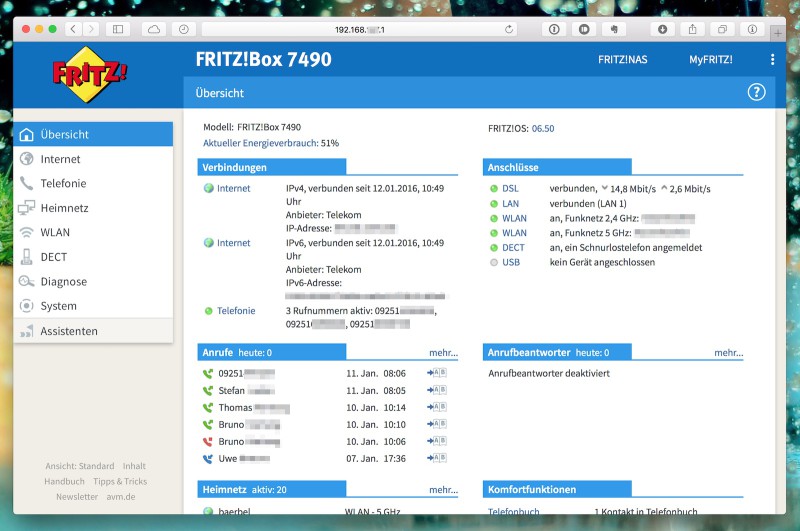
Task: Click the 1Password extension icon
Action: pos(554,30)
